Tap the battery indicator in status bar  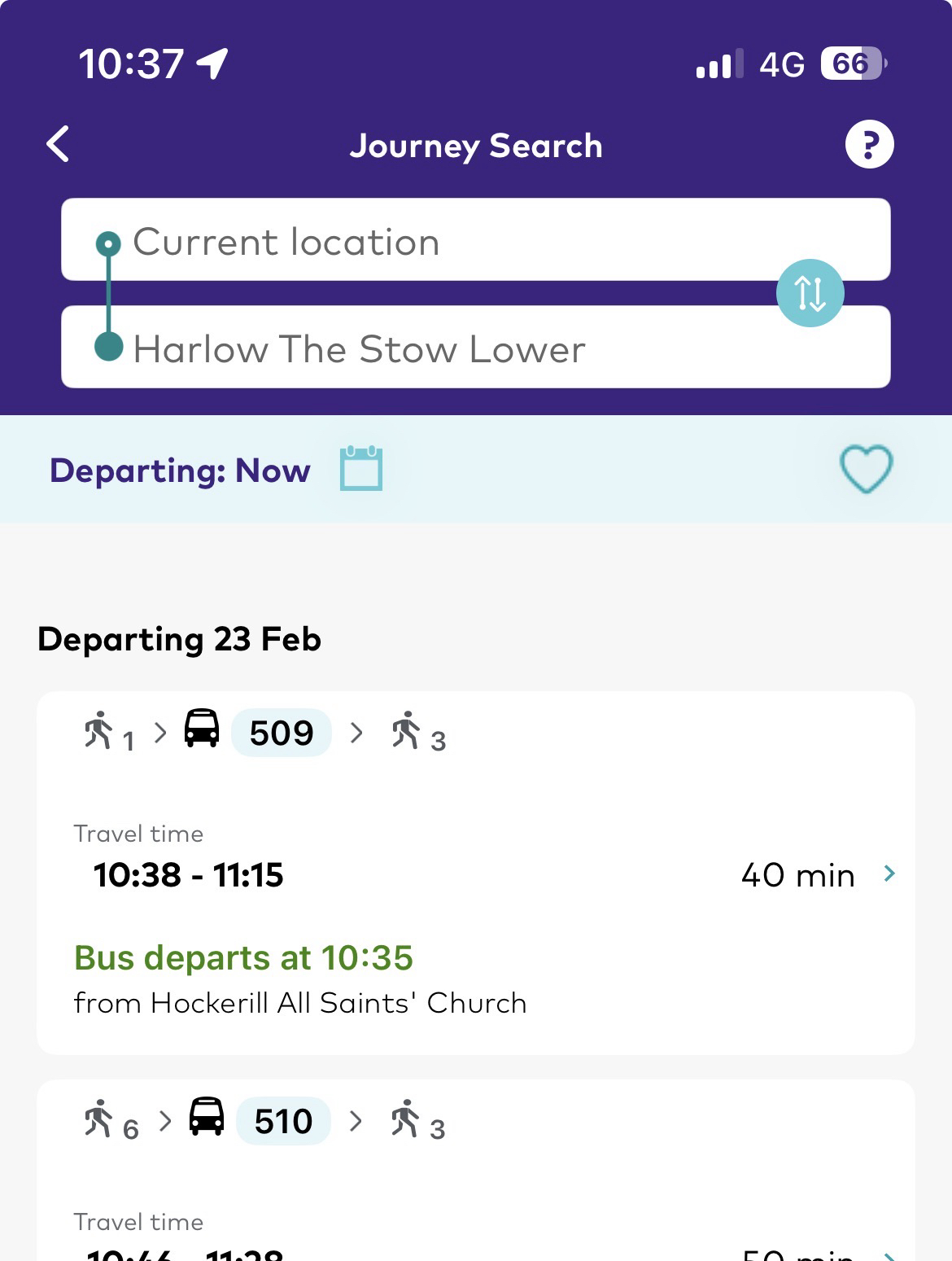point(853,63)
